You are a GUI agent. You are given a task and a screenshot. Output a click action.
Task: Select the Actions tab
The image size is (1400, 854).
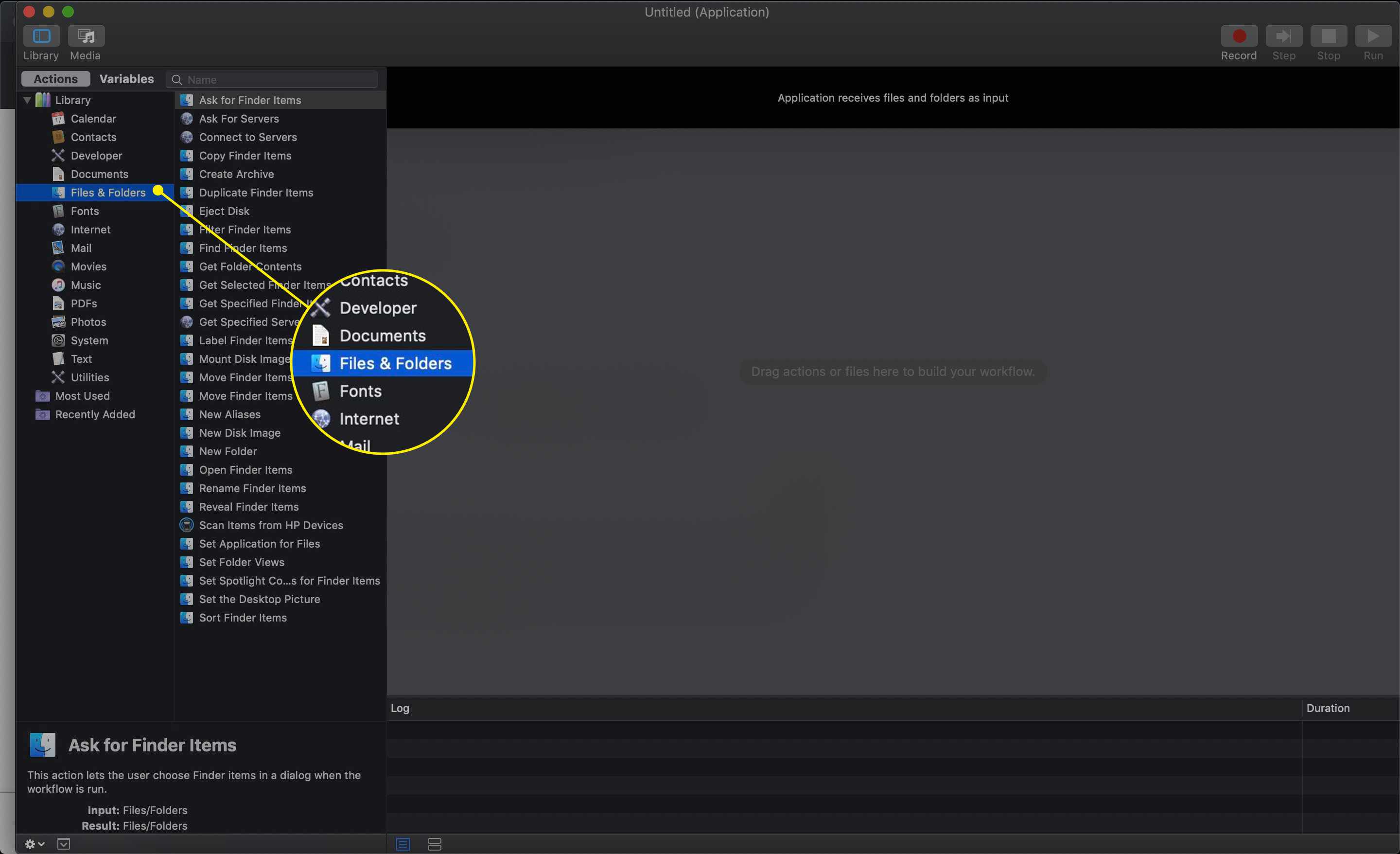click(x=55, y=78)
